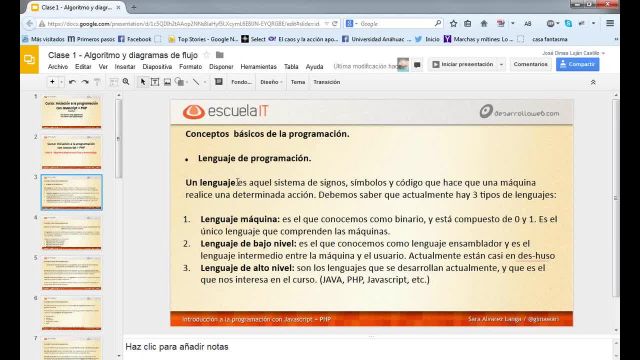
Task: Click the Skype toolbar icon
Action: [x=568, y=24]
